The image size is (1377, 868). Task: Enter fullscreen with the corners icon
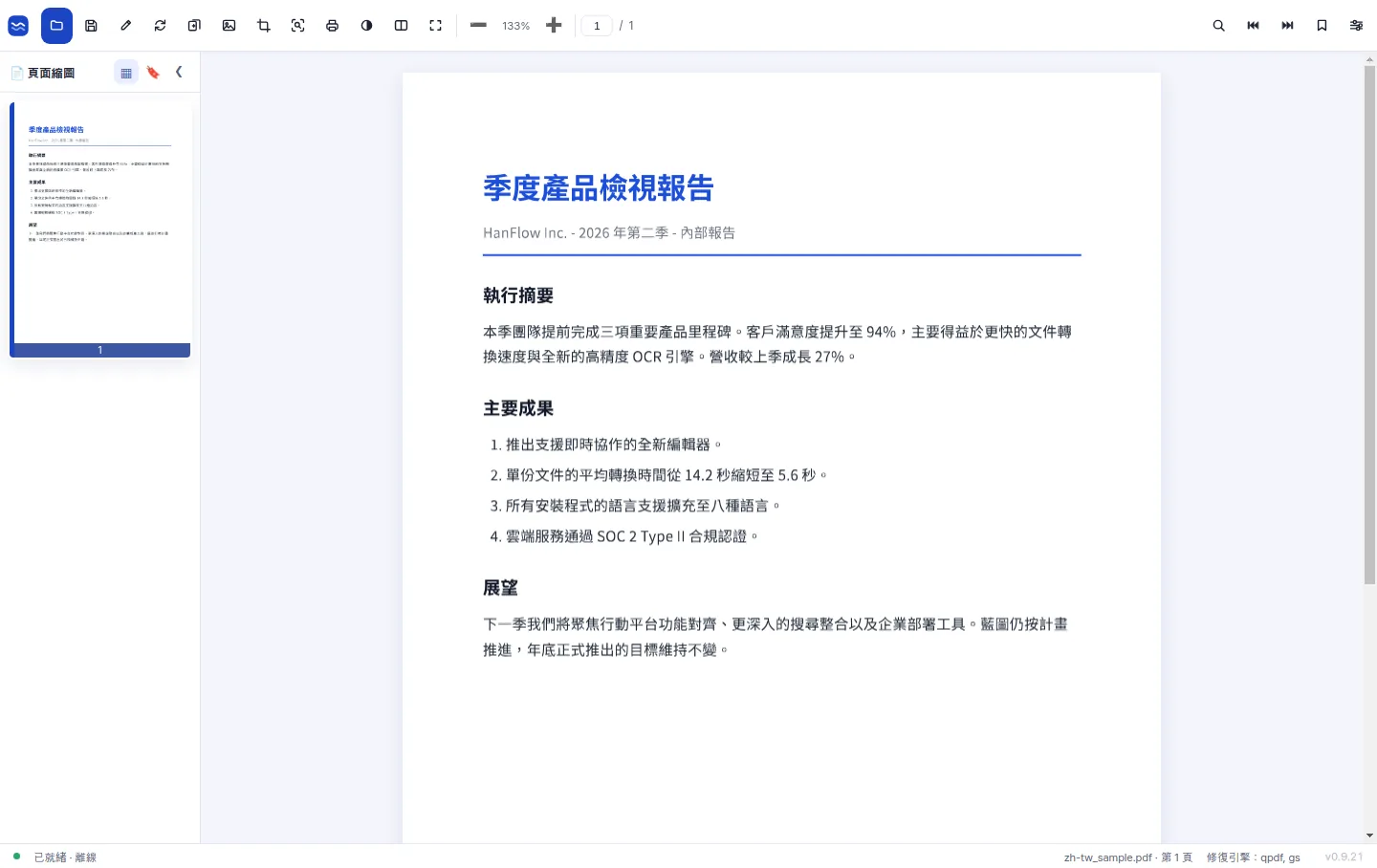436,26
